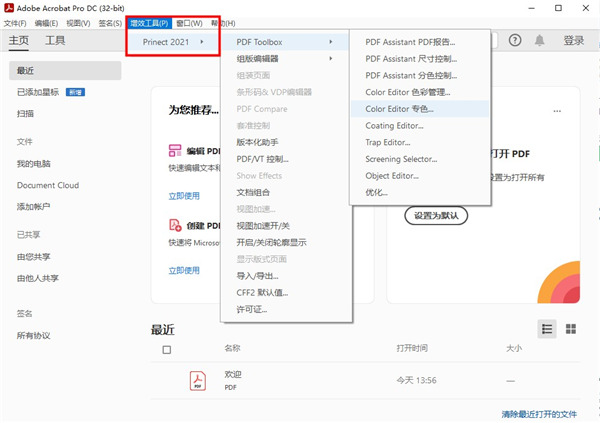The width and height of the screenshot is (600, 423).
Task: Click the edit PDF pink icon
Action: point(175,150)
